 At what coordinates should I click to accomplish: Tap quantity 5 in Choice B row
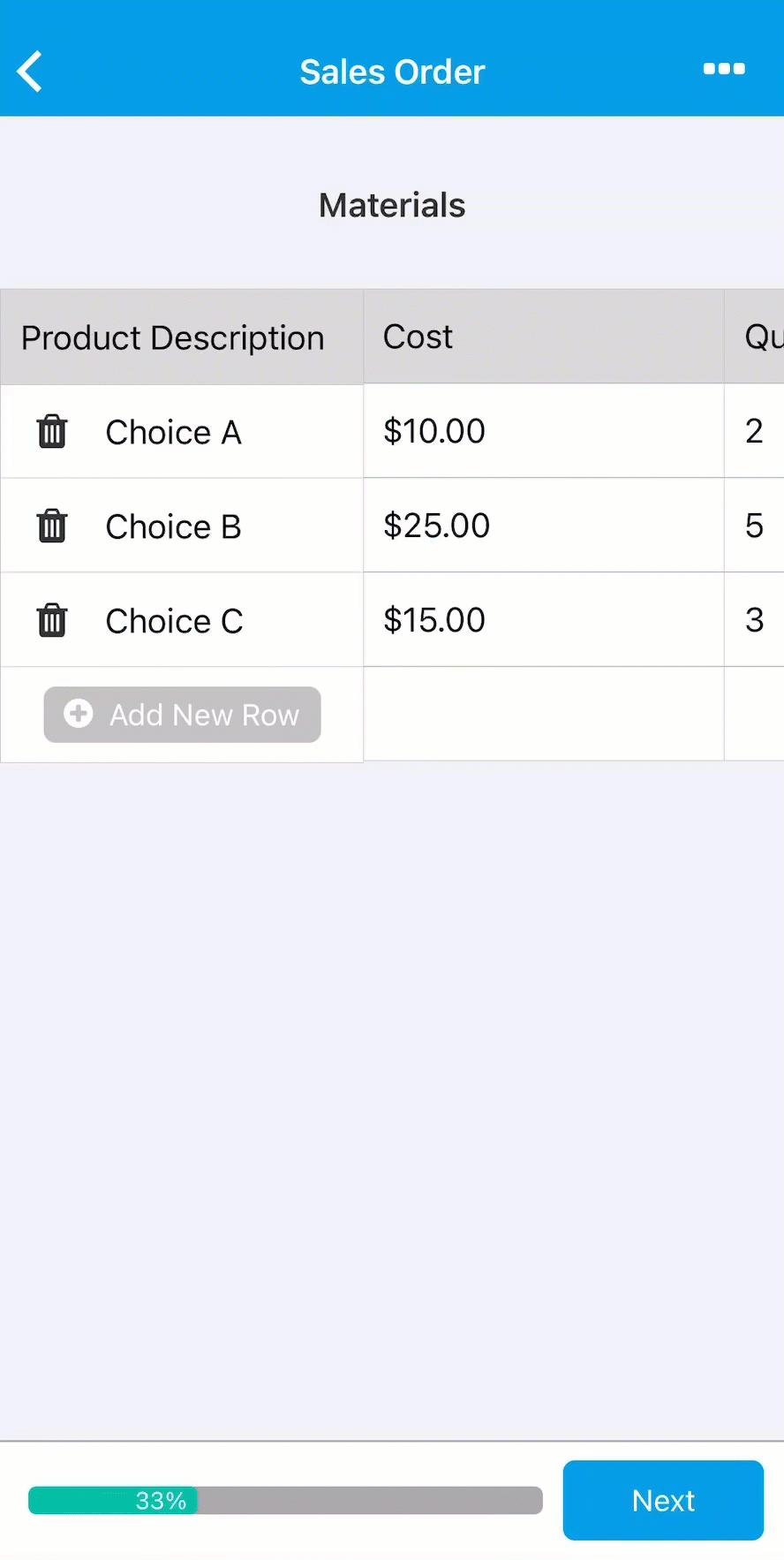click(754, 526)
